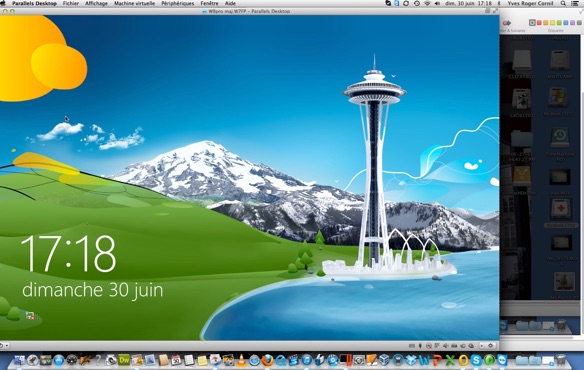Click the Parallels status bar settings gear
The height and width of the screenshot is (370, 584).
pyautogui.click(x=491, y=346)
